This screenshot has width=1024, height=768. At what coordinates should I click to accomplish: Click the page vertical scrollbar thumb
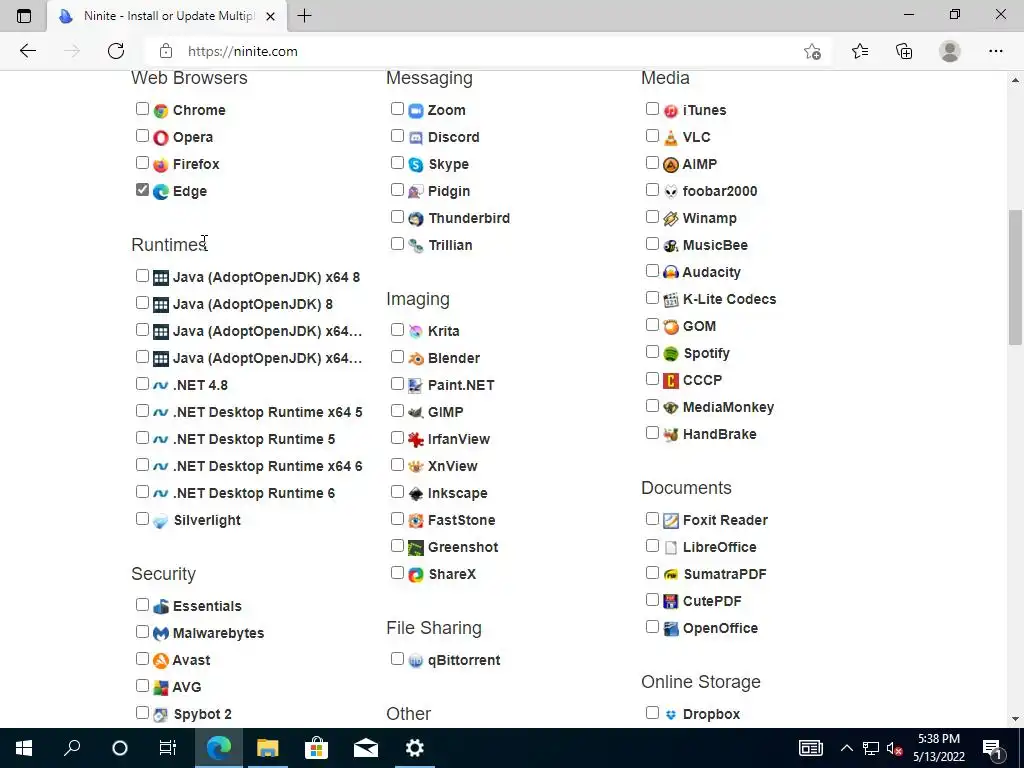pos(1015,277)
